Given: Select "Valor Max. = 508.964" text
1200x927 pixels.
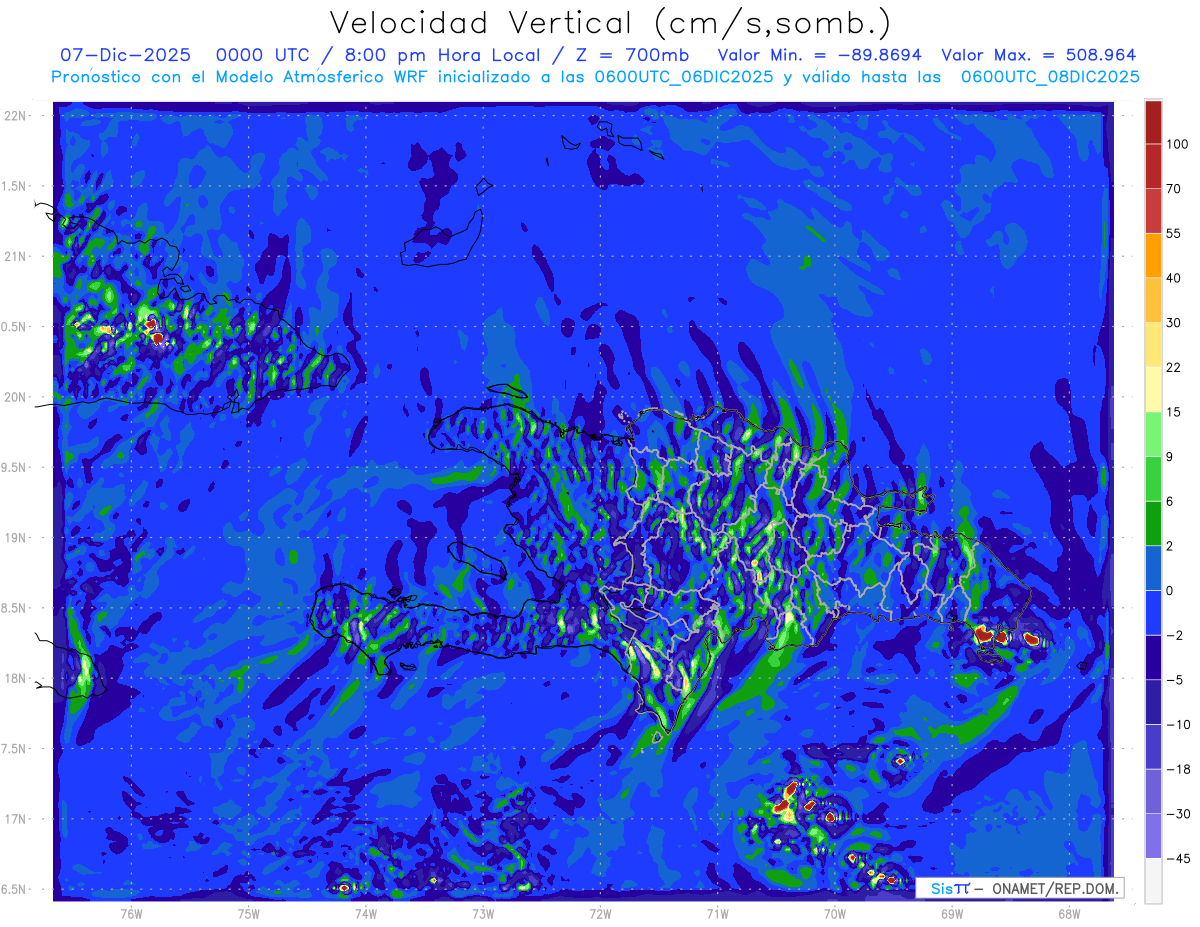Looking at the screenshot, I should pyautogui.click(x=1039, y=55).
